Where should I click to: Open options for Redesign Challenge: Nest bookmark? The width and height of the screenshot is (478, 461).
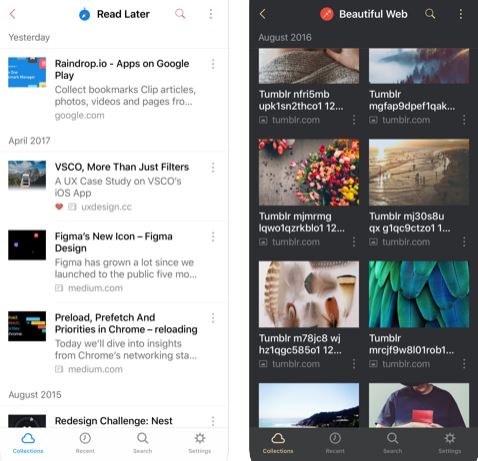[x=213, y=421]
